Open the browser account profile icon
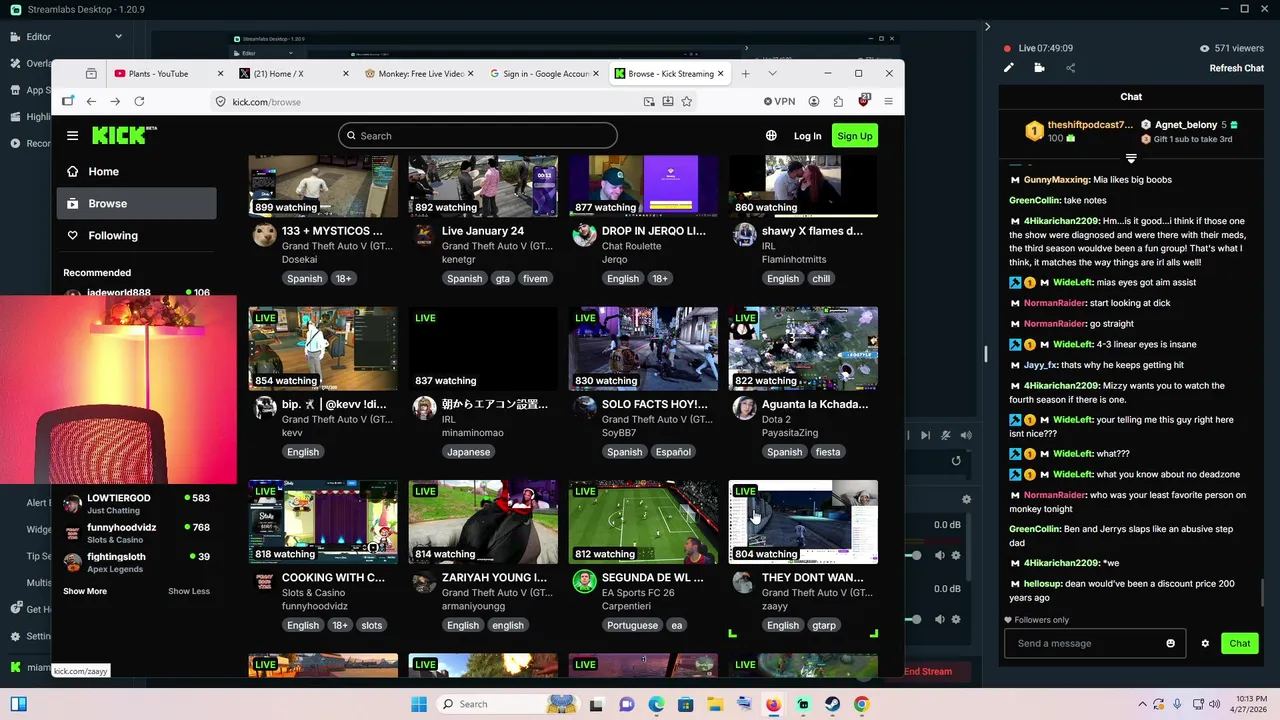Image resolution: width=1280 pixels, height=720 pixels. click(x=814, y=101)
